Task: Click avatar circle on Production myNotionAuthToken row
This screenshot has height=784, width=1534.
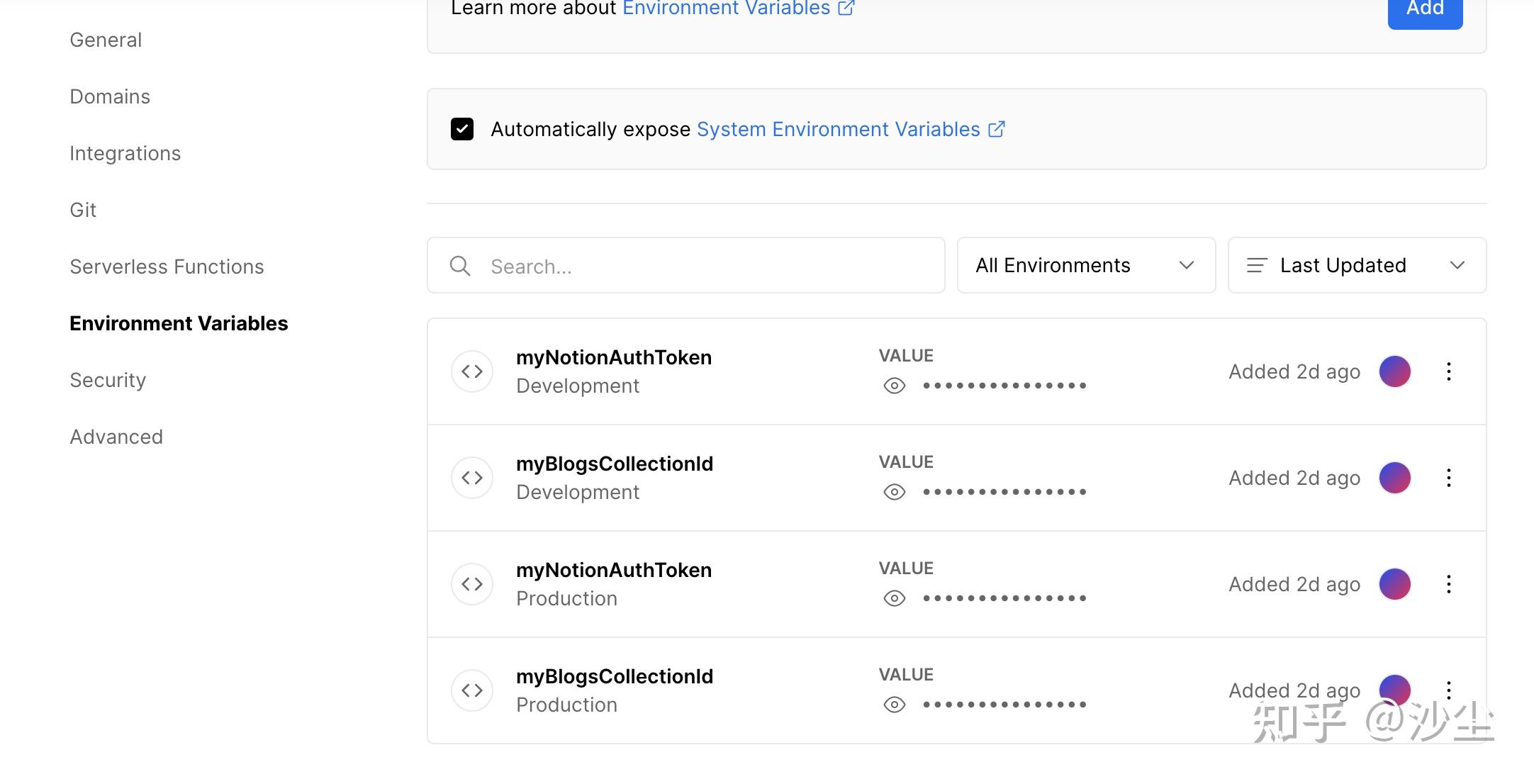Action: click(1394, 584)
